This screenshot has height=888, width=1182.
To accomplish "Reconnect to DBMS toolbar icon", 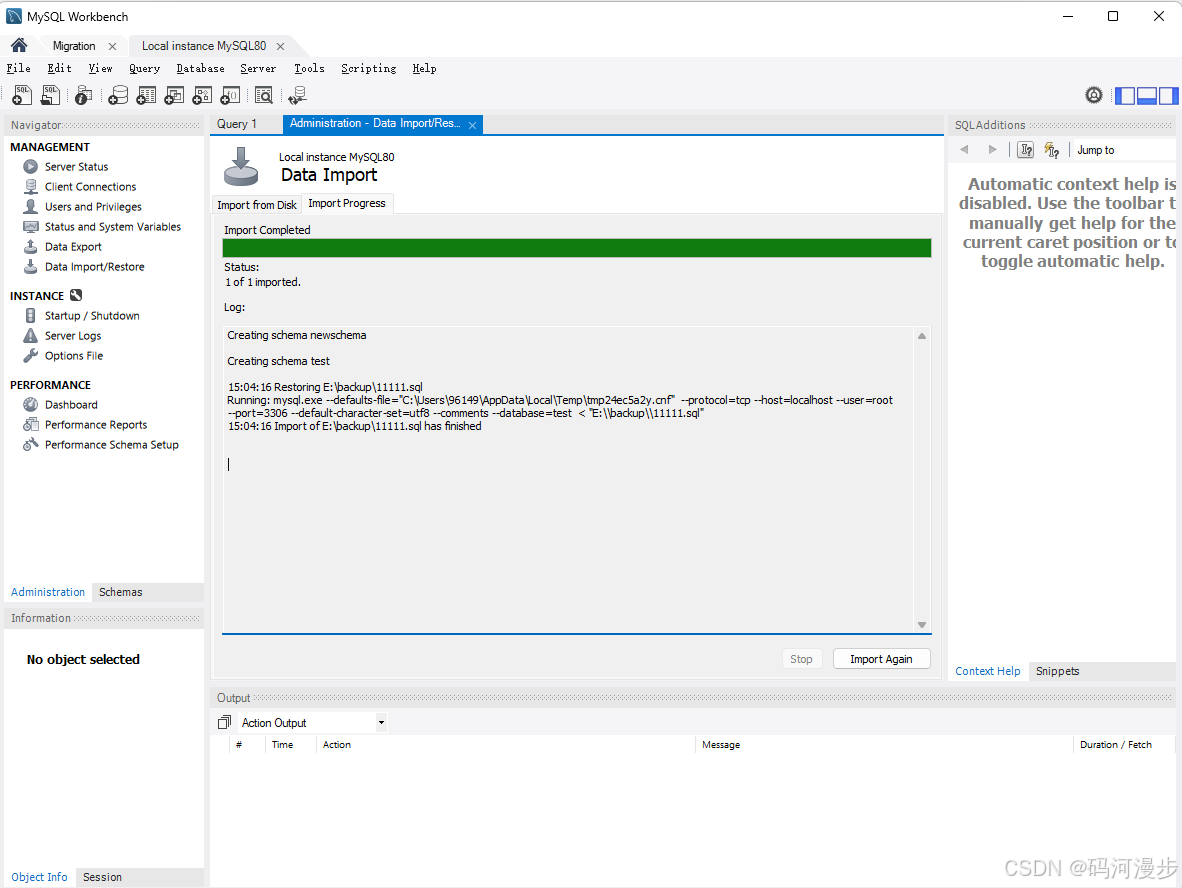I will click(x=298, y=95).
